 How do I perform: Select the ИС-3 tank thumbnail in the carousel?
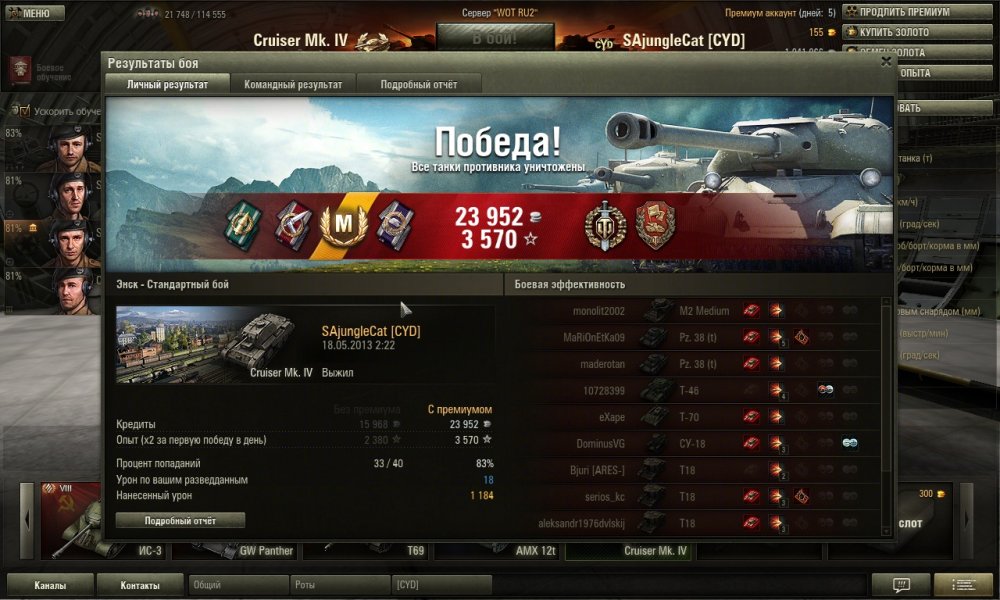(102, 520)
